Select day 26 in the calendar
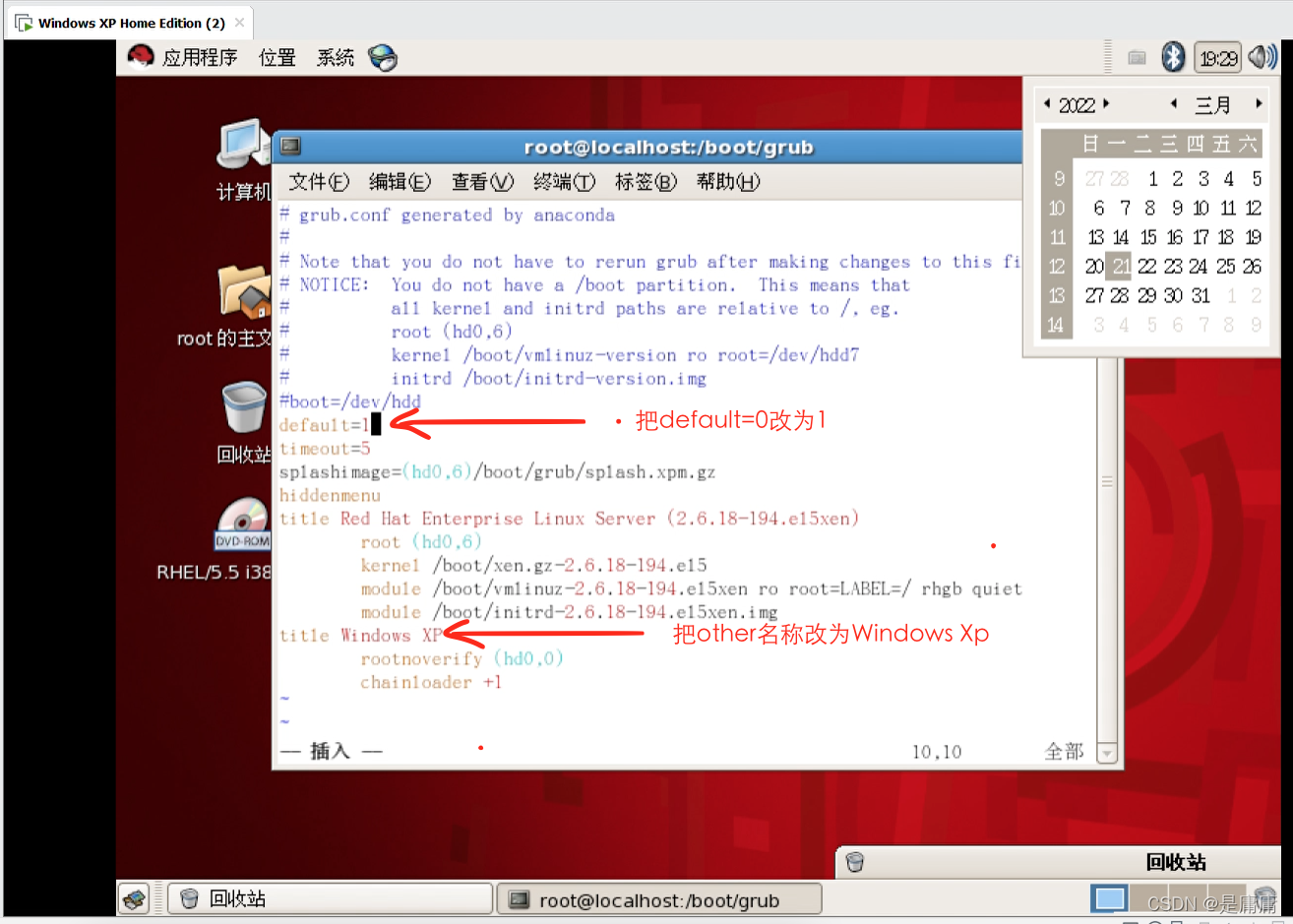Image resolution: width=1293 pixels, height=924 pixels. [x=1252, y=266]
